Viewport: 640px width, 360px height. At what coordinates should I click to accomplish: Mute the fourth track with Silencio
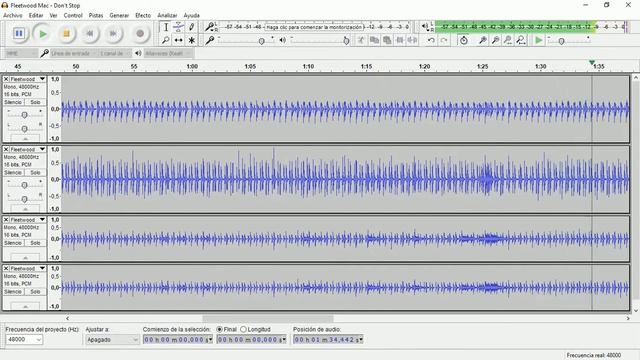click(x=13, y=291)
